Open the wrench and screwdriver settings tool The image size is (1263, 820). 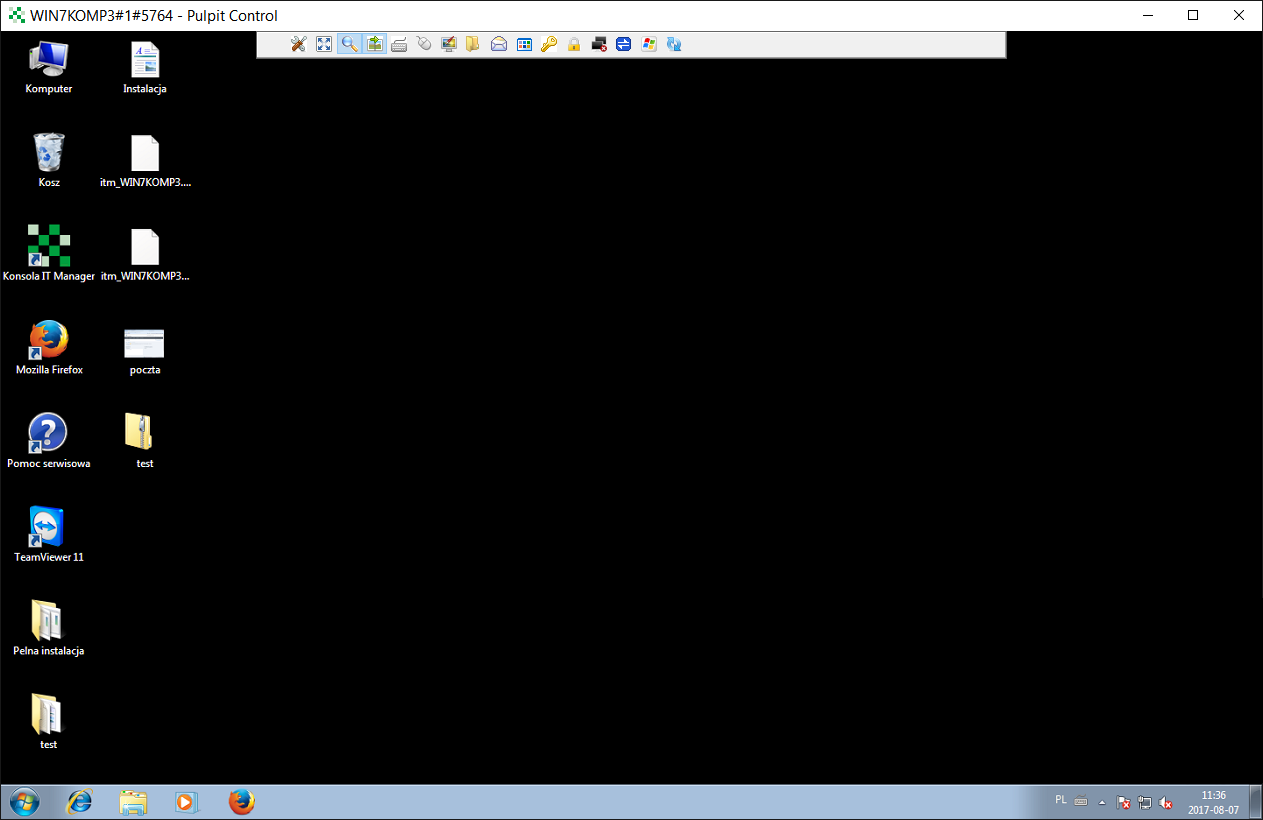[298, 44]
